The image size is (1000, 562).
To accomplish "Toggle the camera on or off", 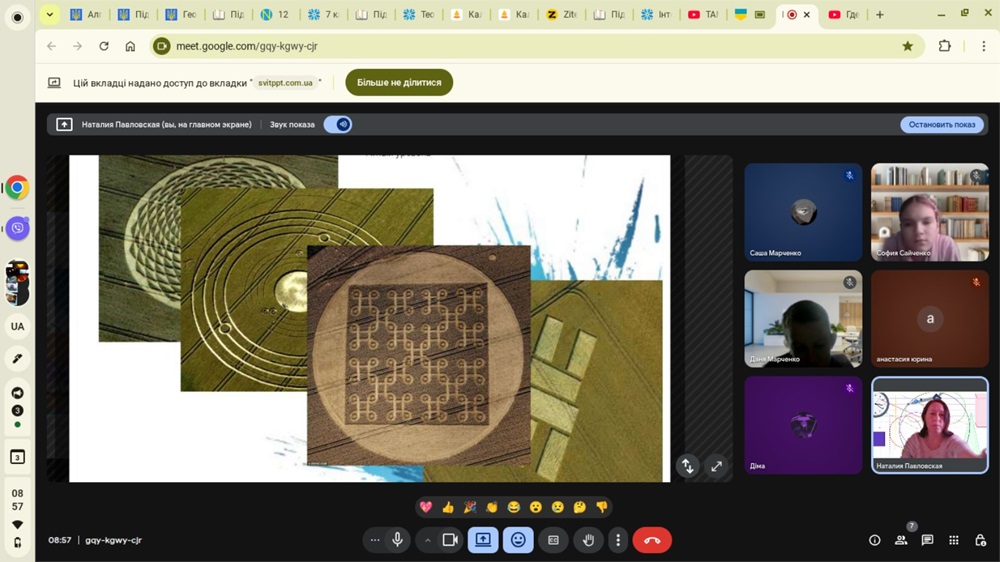I will (x=450, y=540).
